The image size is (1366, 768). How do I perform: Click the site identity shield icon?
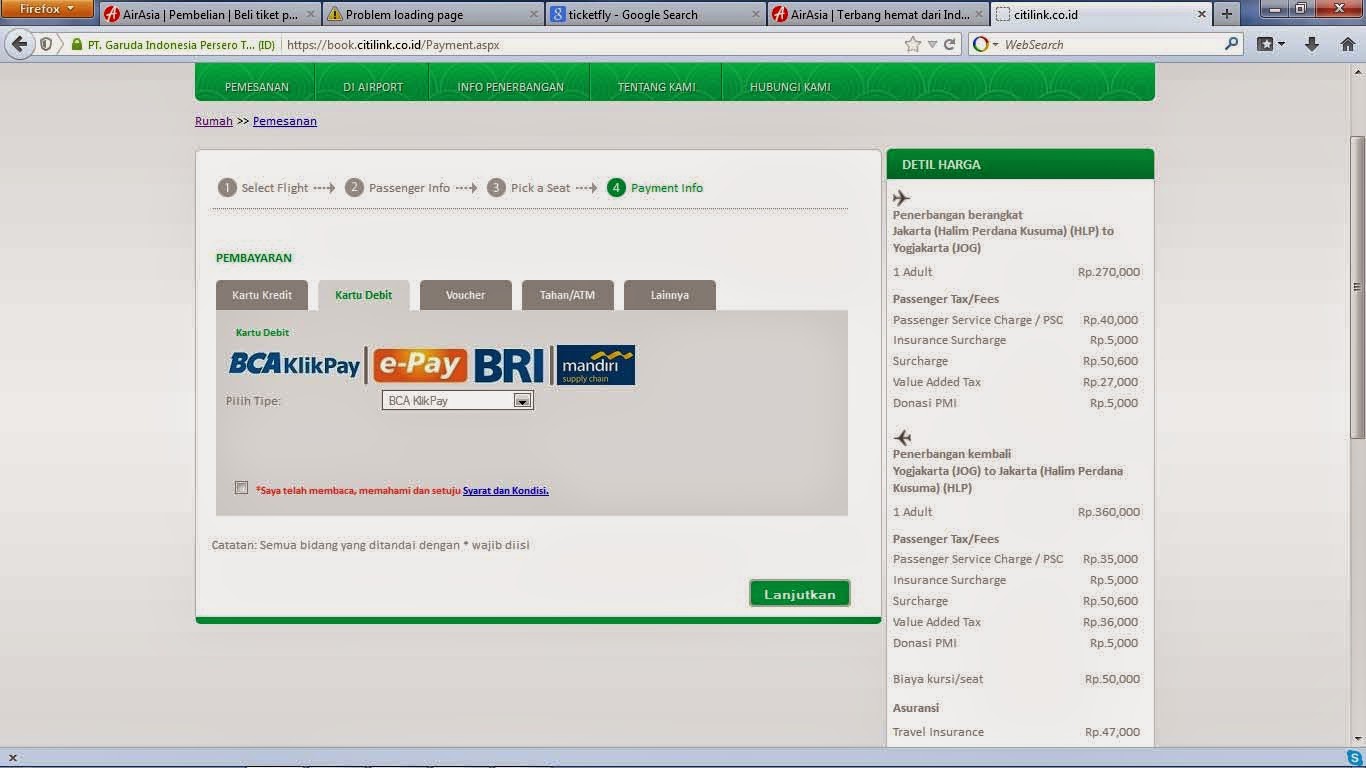(x=46, y=45)
